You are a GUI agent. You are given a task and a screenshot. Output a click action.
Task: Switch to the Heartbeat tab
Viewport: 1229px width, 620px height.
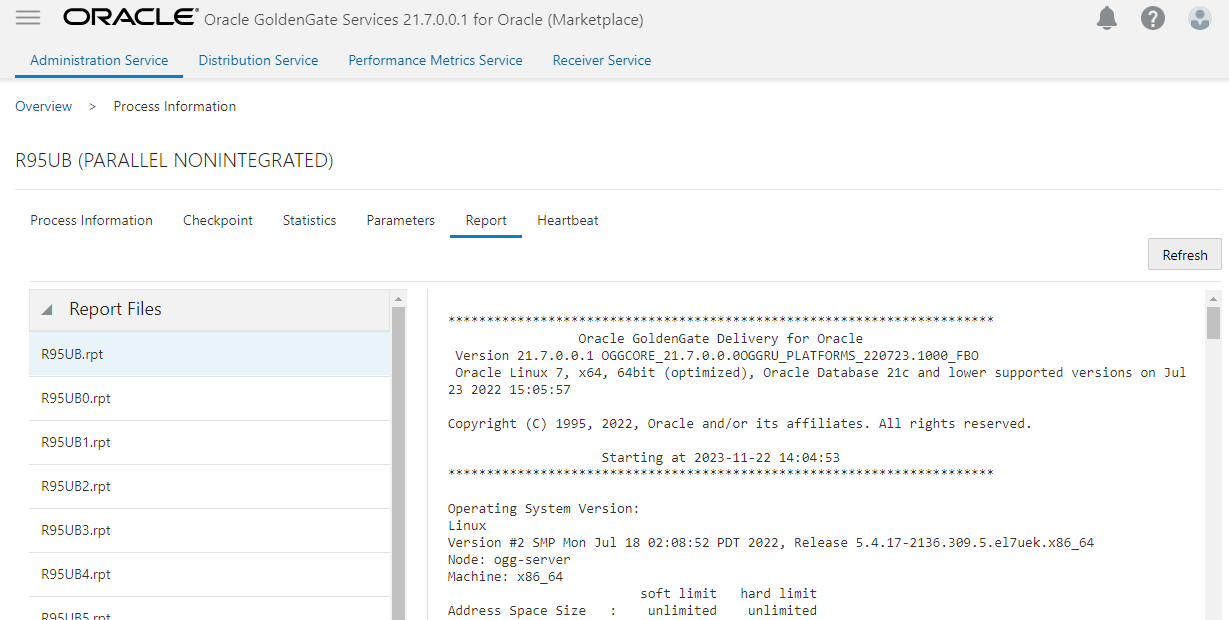(567, 220)
